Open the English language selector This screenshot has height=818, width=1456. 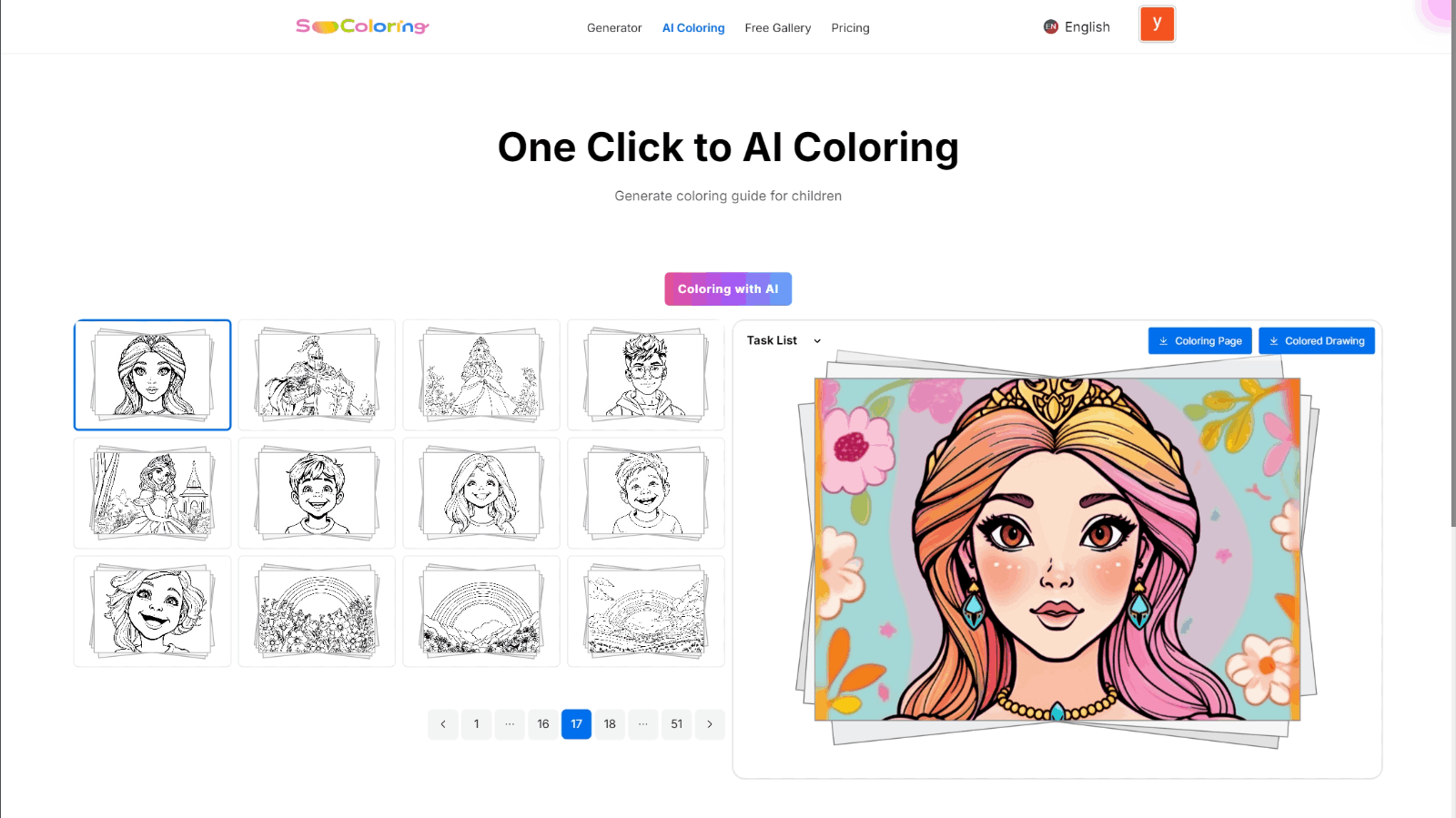click(1077, 27)
